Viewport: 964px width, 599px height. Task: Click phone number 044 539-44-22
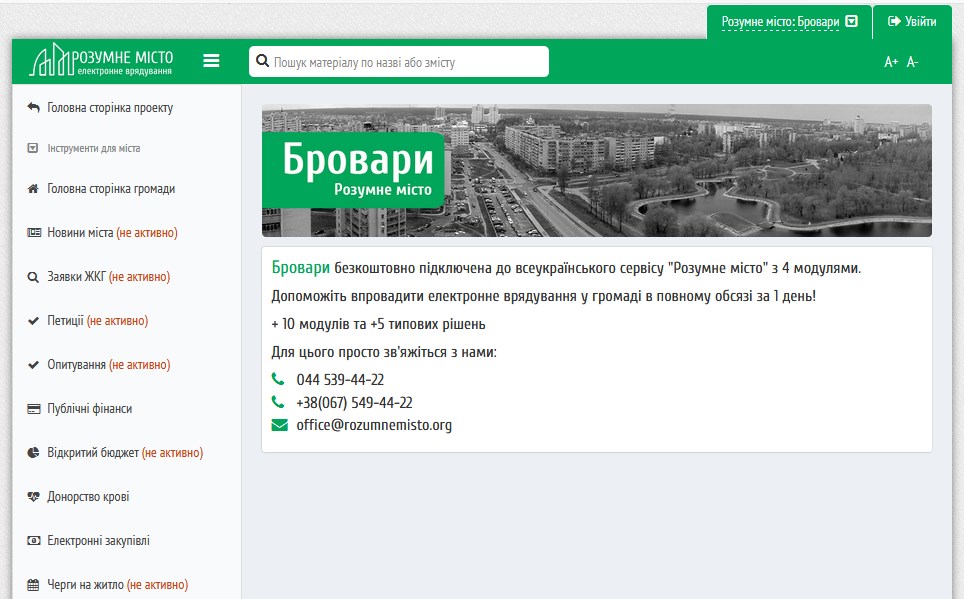(x=340, y=379)
